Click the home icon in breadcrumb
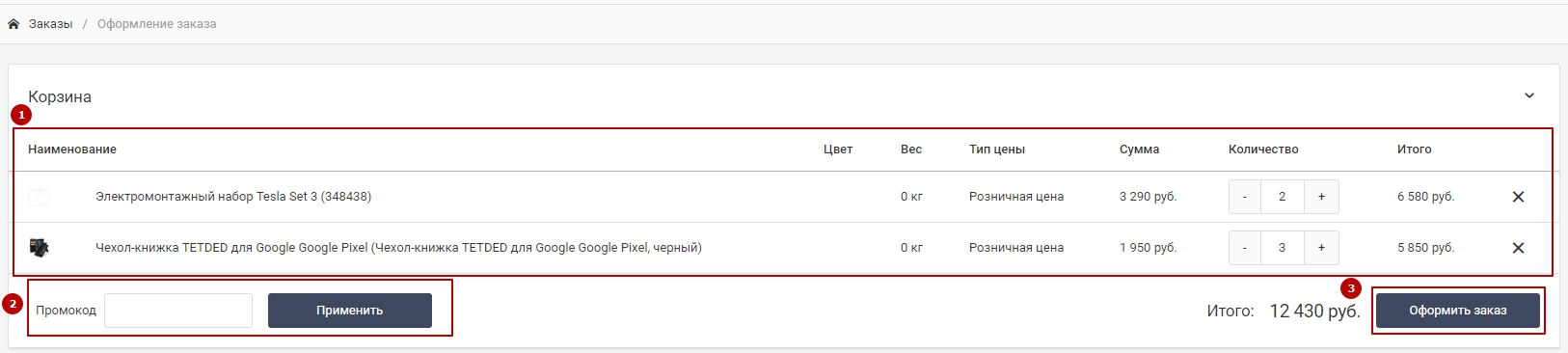The width and height of the screenshot is (1568, 353). (x=14, y=24)
